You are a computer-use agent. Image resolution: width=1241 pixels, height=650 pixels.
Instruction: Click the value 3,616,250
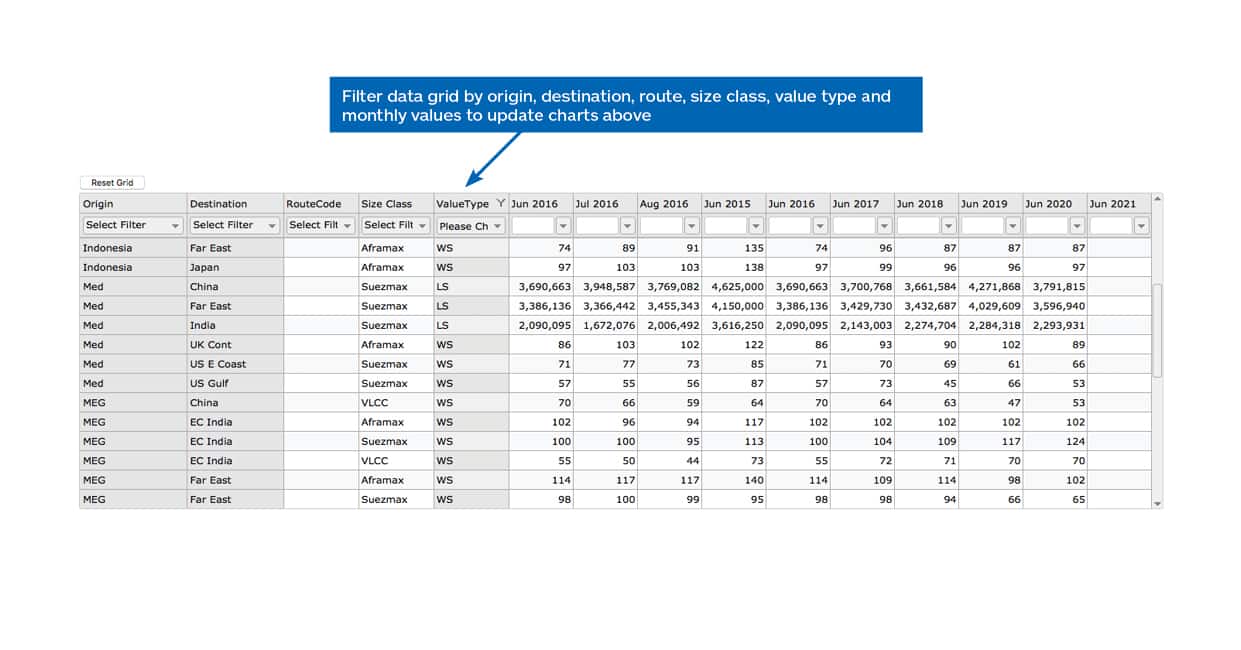(737, 325)
